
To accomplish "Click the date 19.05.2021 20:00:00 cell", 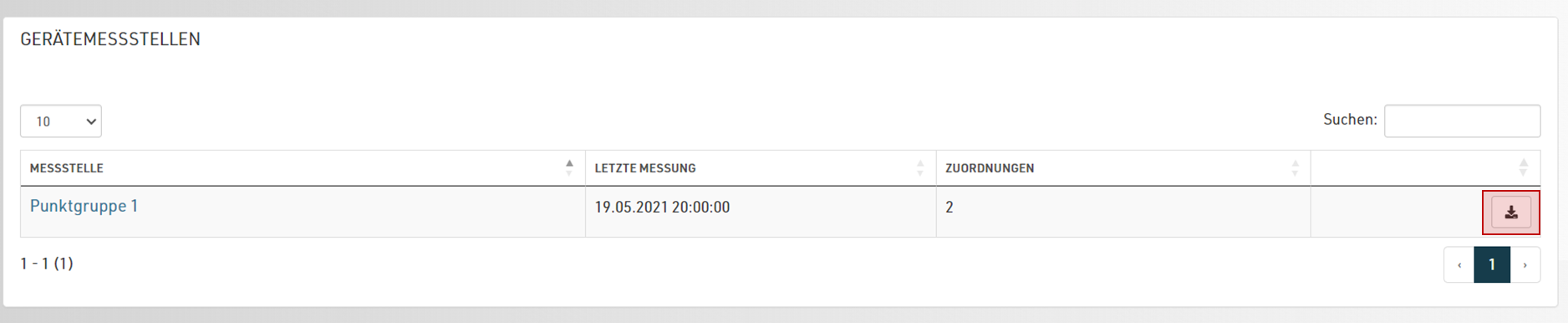I will coord(662,207).
